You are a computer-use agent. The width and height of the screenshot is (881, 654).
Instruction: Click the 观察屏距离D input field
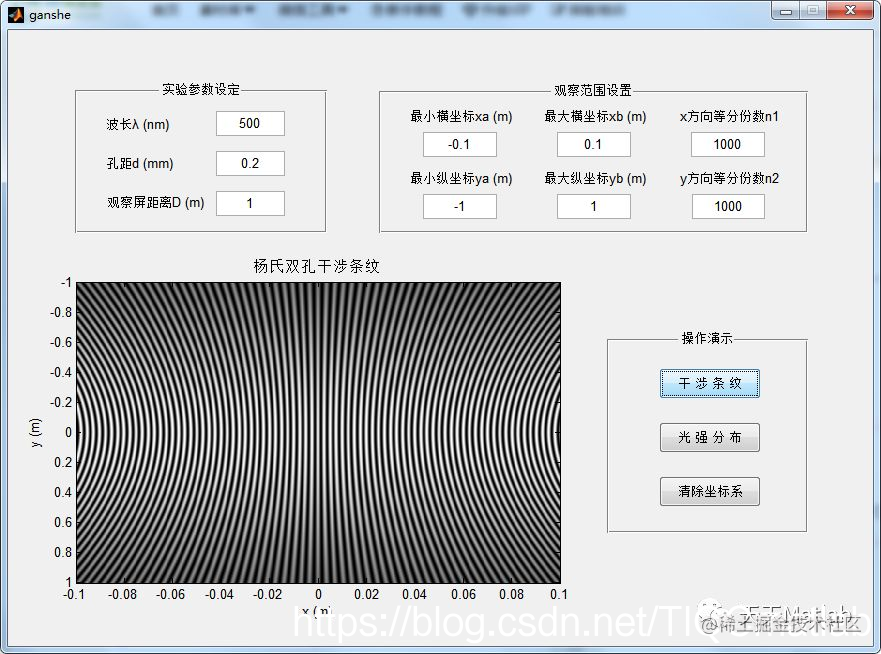coord(250,203)
